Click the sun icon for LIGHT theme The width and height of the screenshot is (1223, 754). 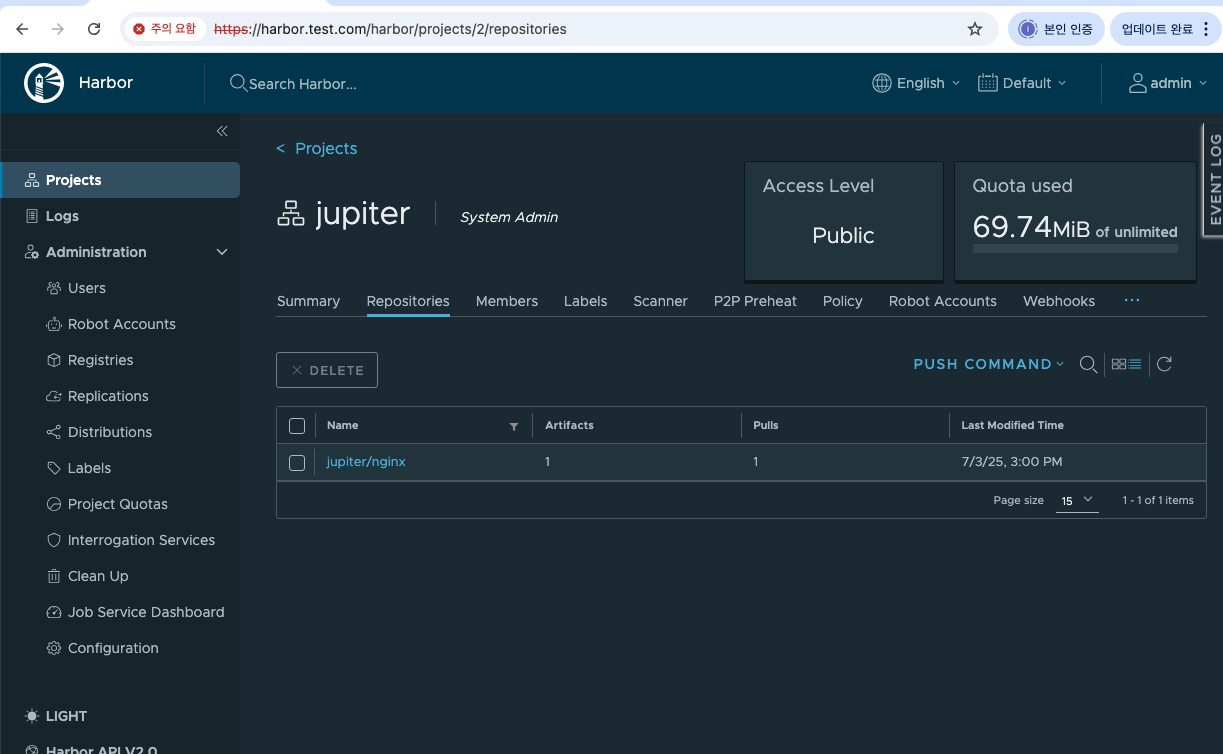[x=32, y=716]
